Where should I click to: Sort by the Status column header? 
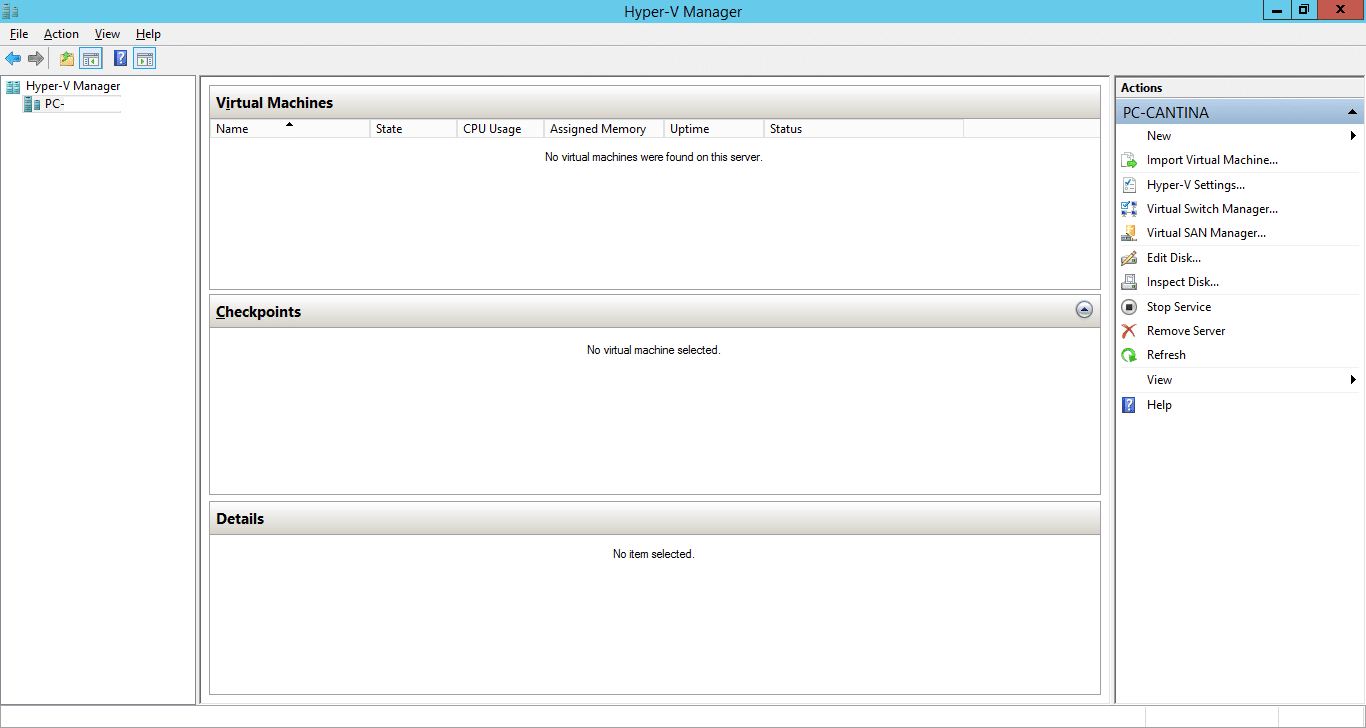click(x=863, y=129)
